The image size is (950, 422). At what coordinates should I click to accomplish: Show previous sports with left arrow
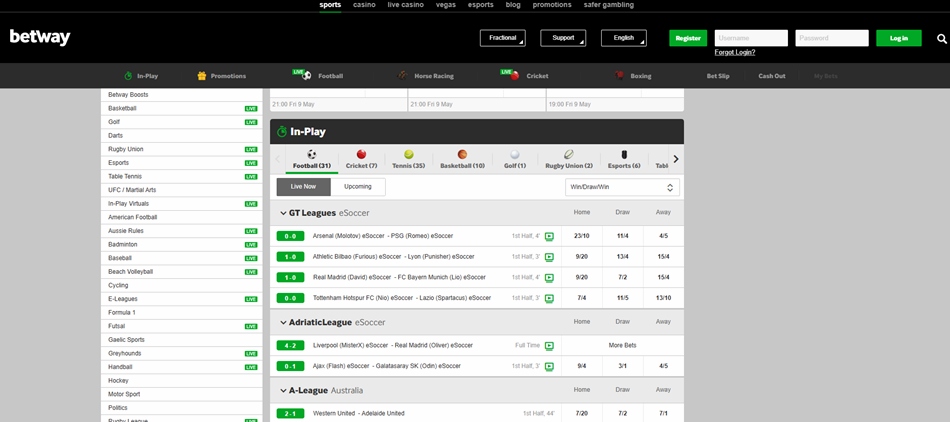coord(277,159)
